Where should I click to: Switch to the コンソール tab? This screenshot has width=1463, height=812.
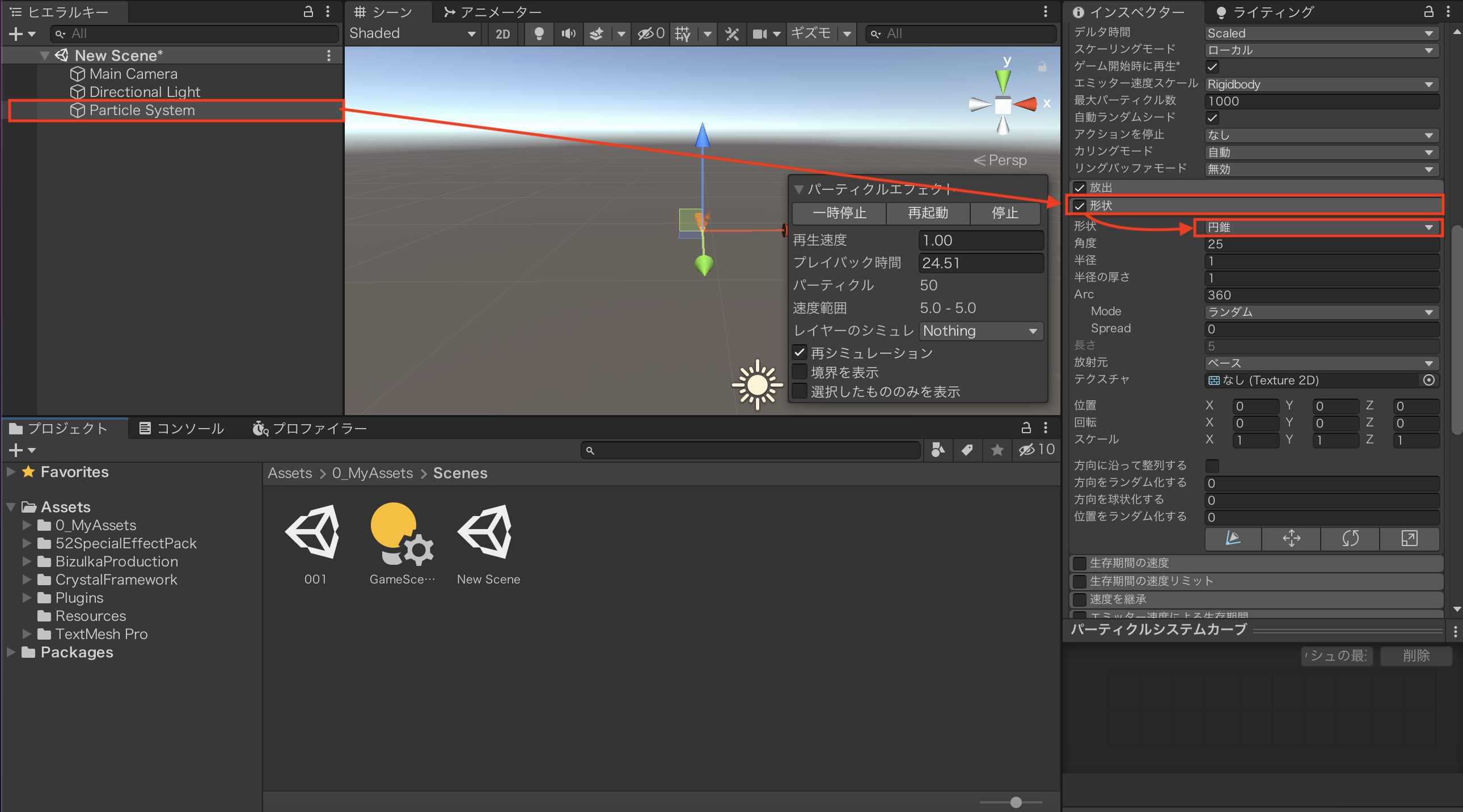(181, 429)
